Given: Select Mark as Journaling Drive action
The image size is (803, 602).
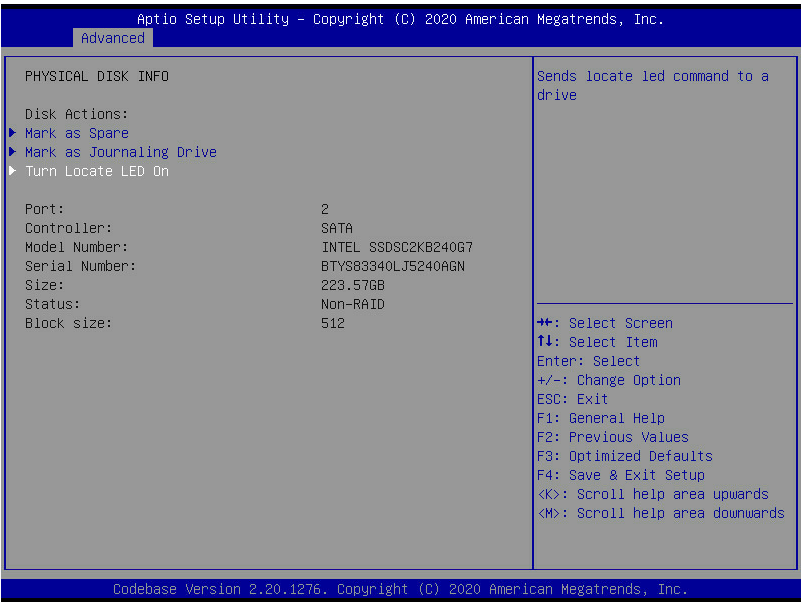Looking at the screenshot, I should [x=121, y=152].
